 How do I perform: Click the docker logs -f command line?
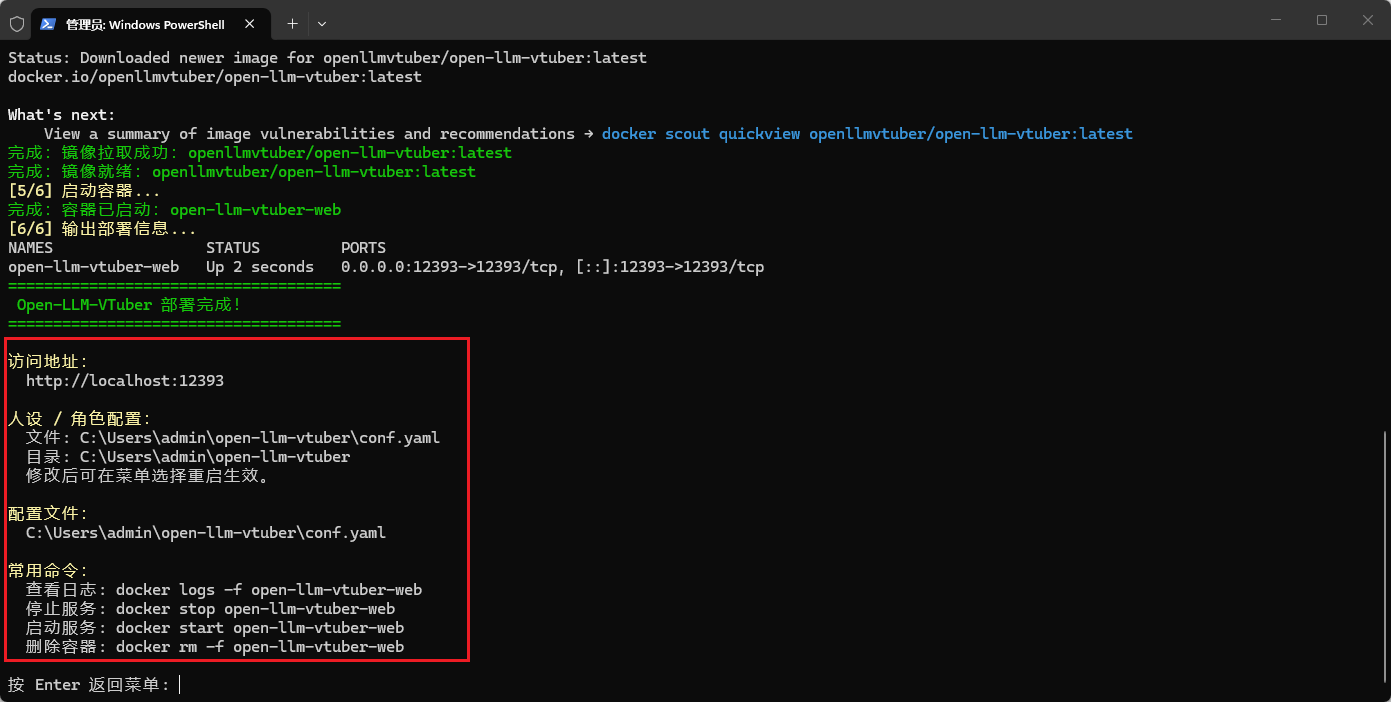point(224,590)
